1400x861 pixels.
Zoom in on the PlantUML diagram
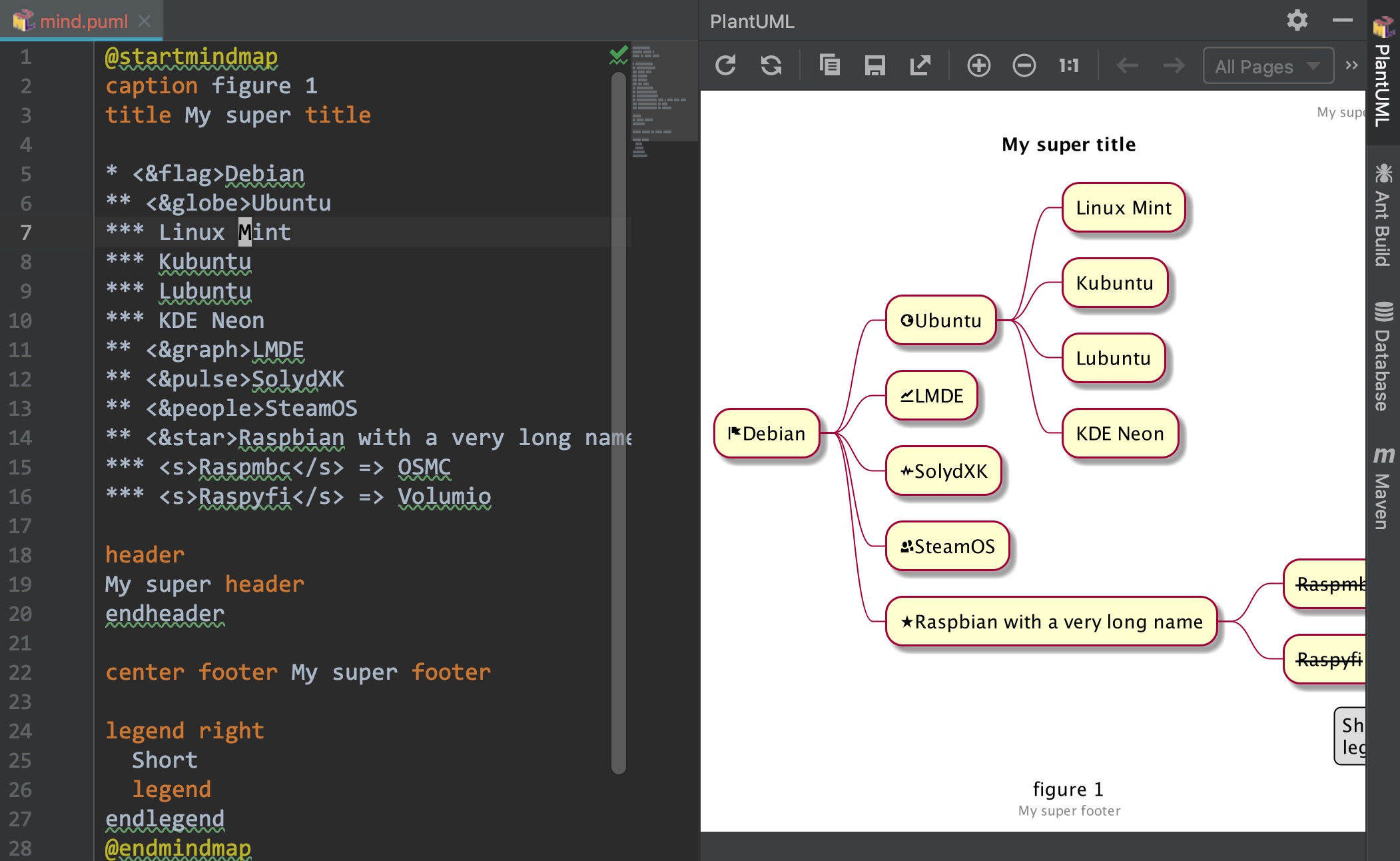pyautogui.click(x=978, y=65)
